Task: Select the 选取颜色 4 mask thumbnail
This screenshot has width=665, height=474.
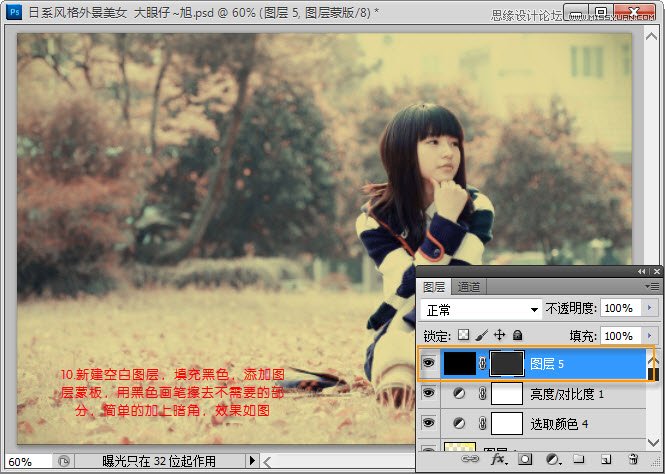Action: point(507,424)
